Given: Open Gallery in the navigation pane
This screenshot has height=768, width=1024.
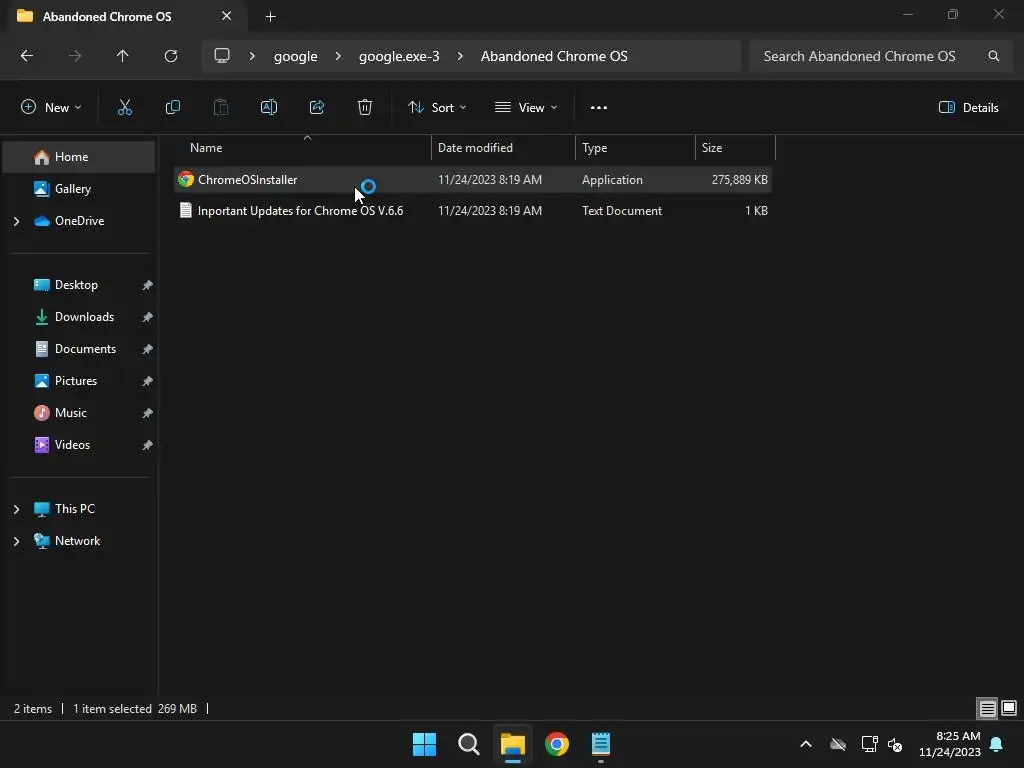Looking at the screenshot, I should (79, 189).
